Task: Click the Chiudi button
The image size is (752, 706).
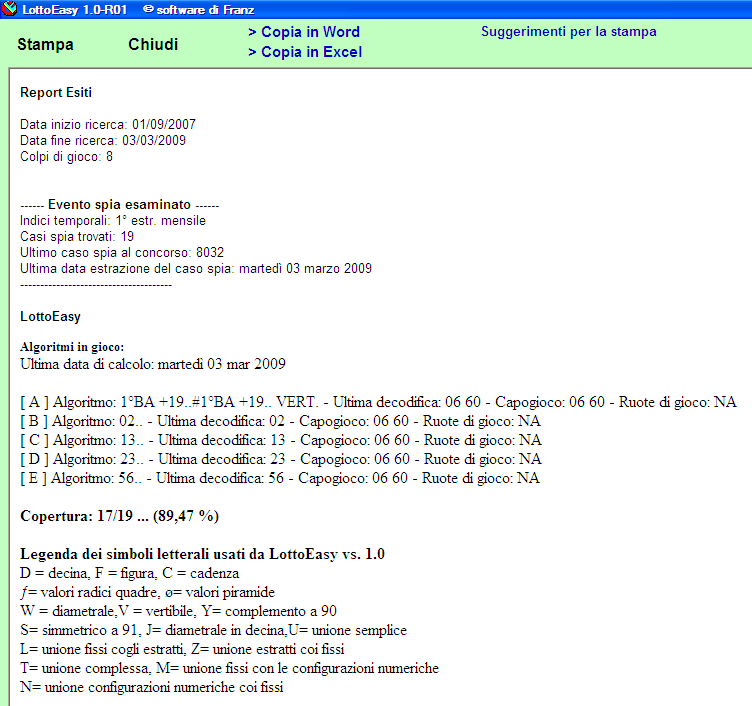Action: pyautogui.click(x=153, y=45)
